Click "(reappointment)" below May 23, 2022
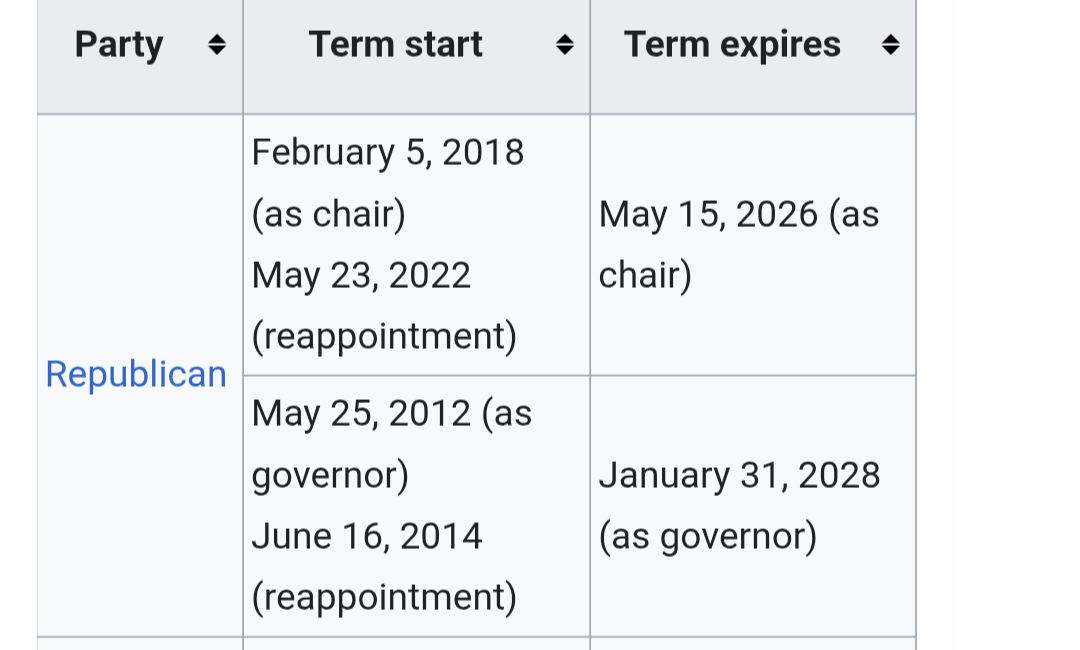 pyautogui.click(x=384, y=337)
